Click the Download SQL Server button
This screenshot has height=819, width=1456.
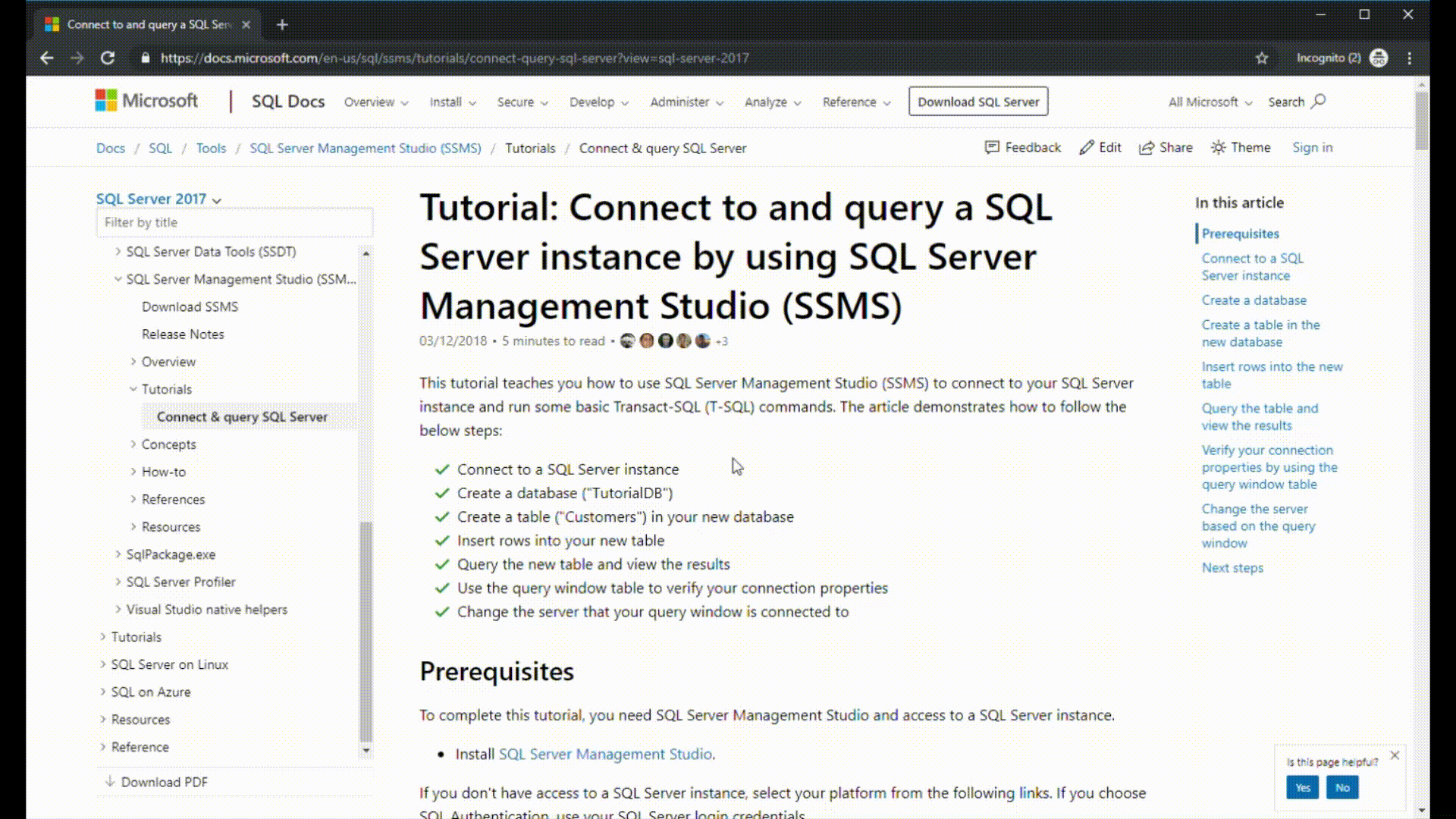(978, 101)
